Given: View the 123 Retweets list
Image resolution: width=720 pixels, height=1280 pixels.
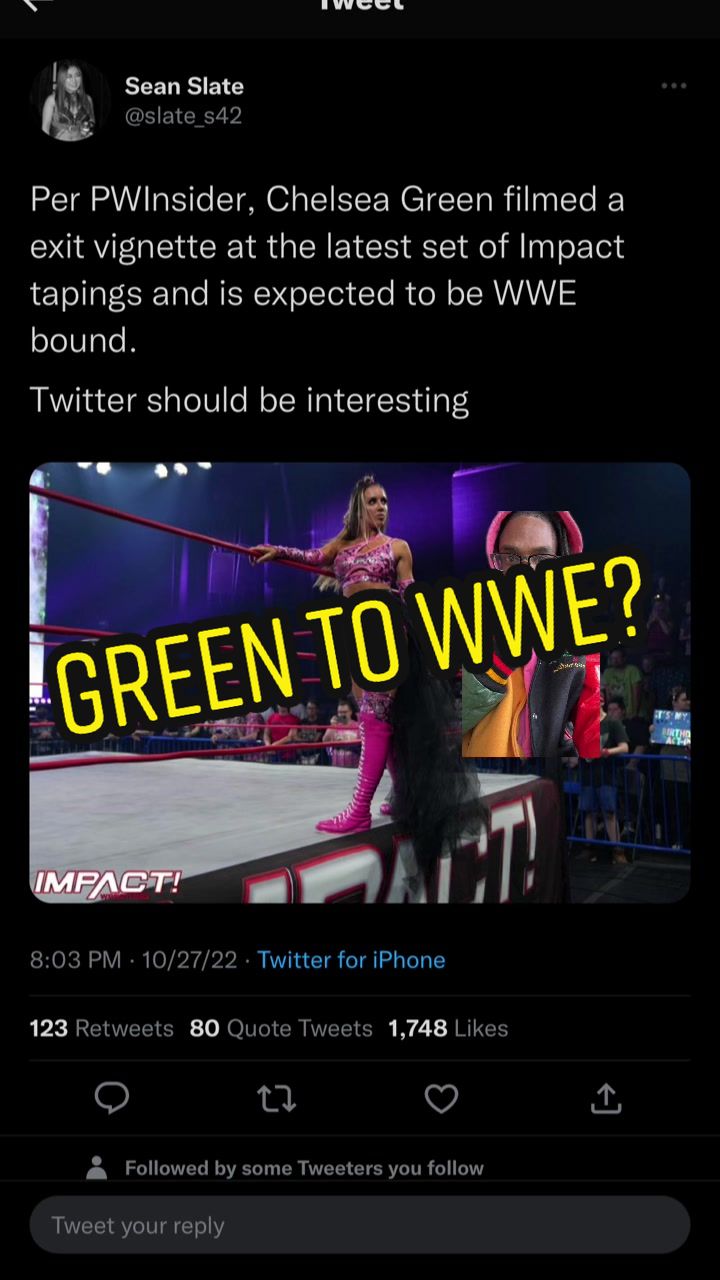Looking at the screenshot, I should click(101, 1028).
